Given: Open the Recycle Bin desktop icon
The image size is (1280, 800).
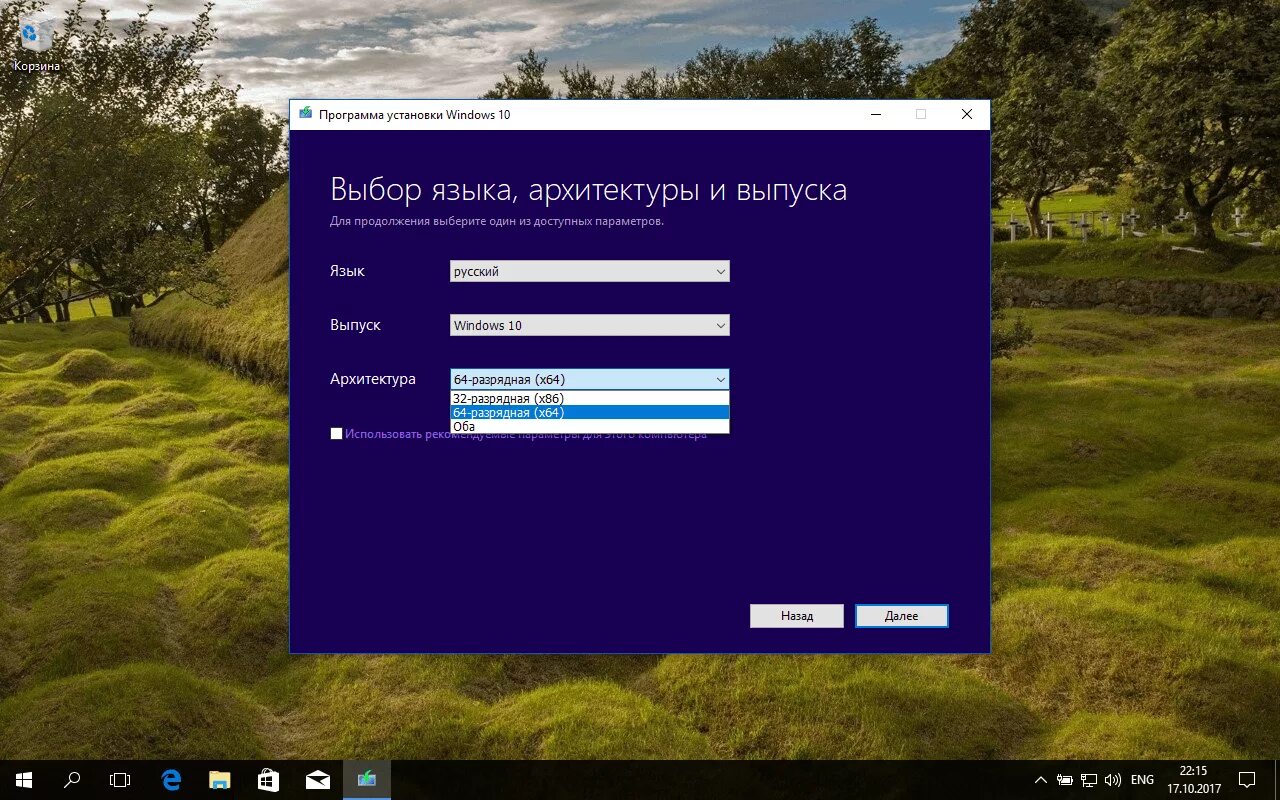Looking at the screenshot, I should (36, 43).
